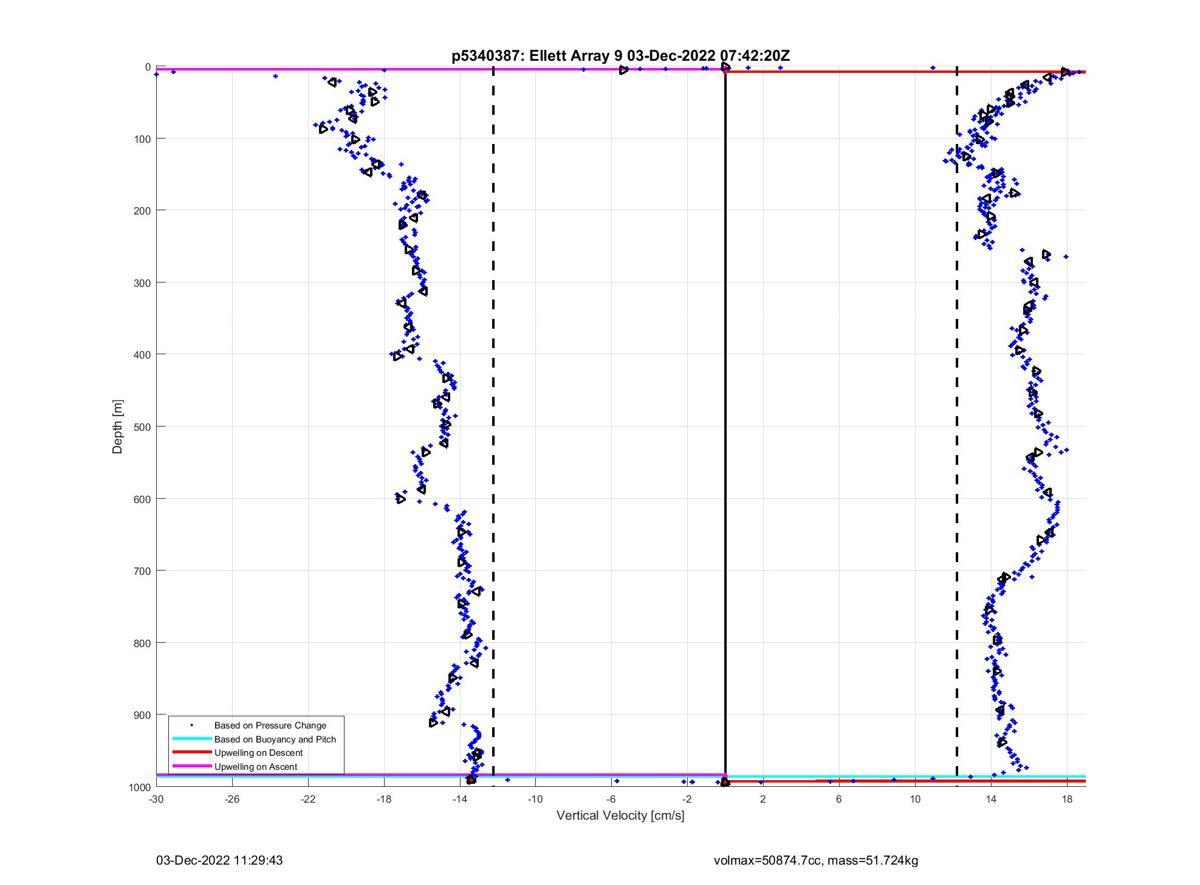The width and height of the screenshot is (1200, 885).
Task: Pick the cyan line sample in the legend
Action: click(192, 739)
